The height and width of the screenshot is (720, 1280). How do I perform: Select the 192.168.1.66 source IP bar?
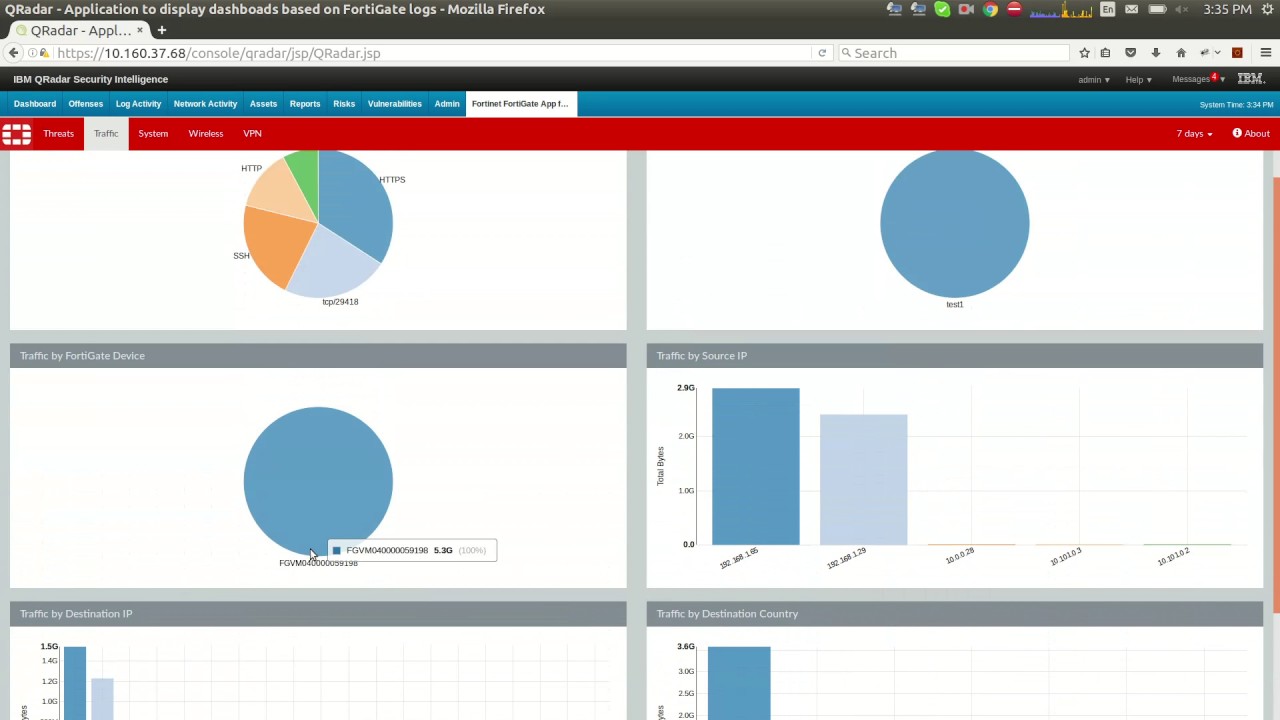pos(755,467)
